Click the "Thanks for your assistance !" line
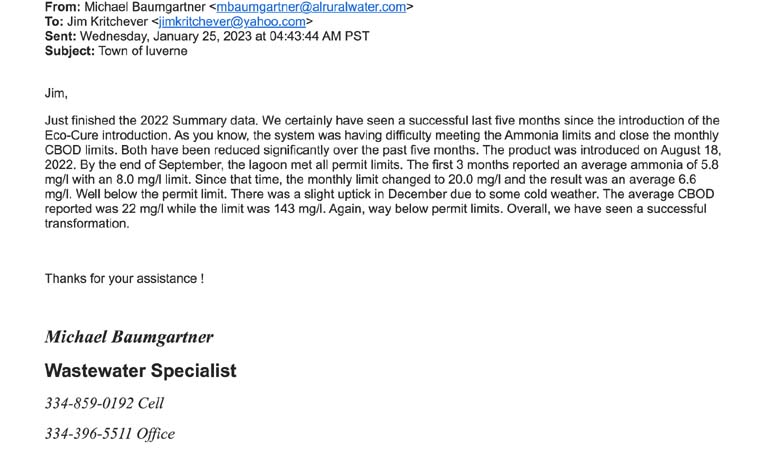The height and width of the screenshot is (468, 768). tap(124, 279)
